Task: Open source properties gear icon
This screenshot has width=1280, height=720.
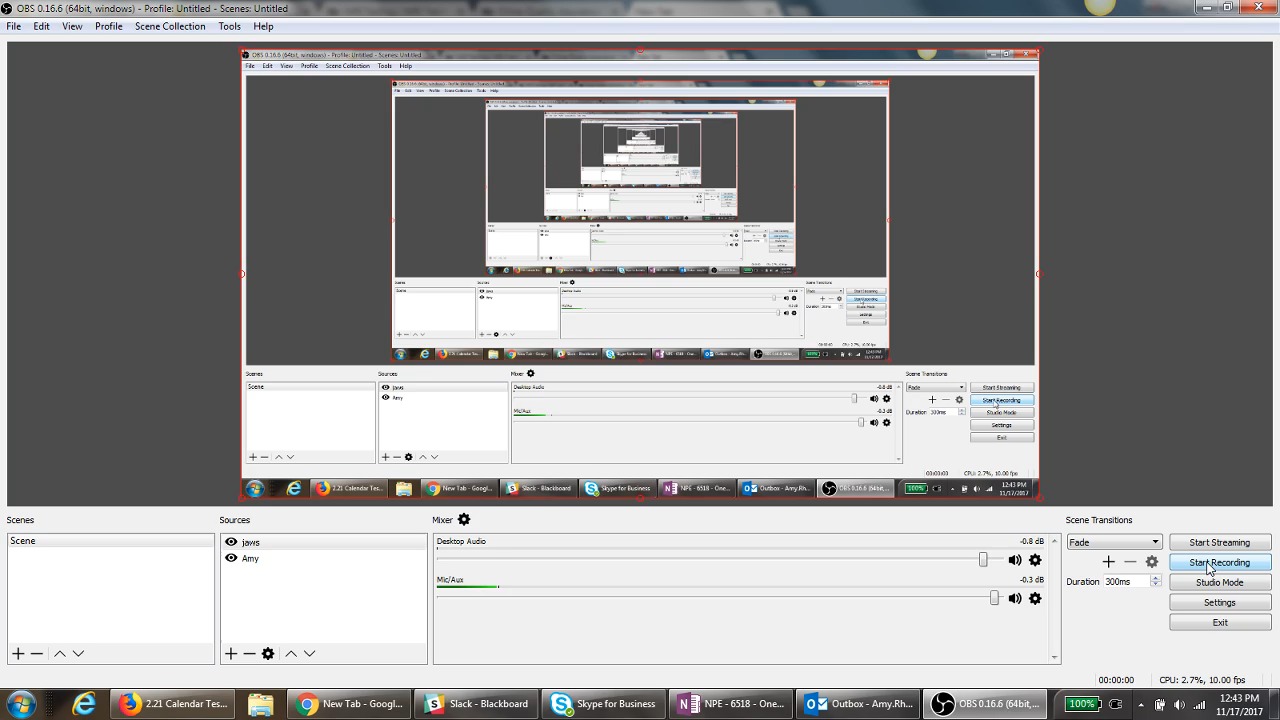Action: coord(268,654)
